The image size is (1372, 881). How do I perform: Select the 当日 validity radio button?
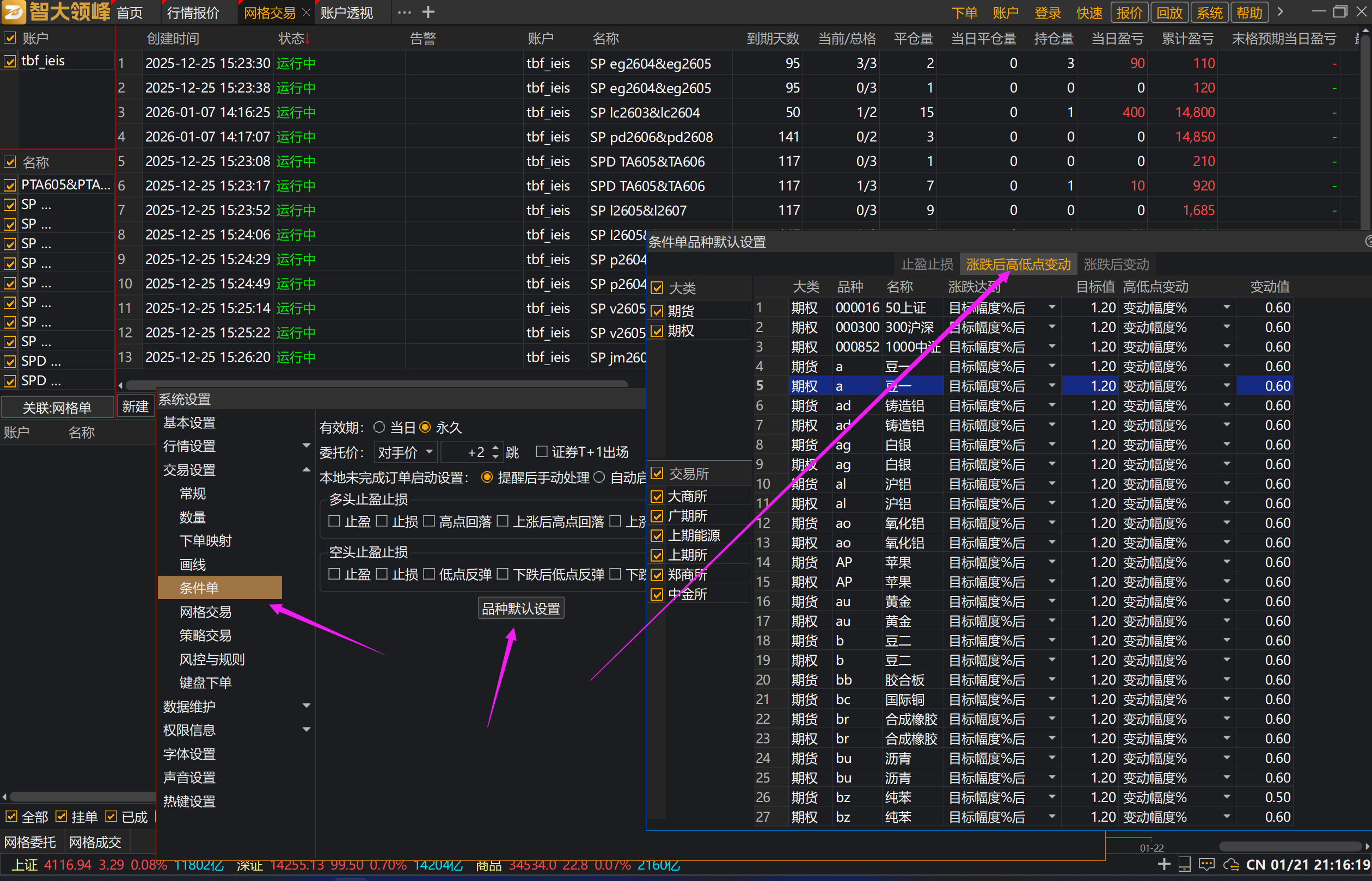[x=379, y=427]
